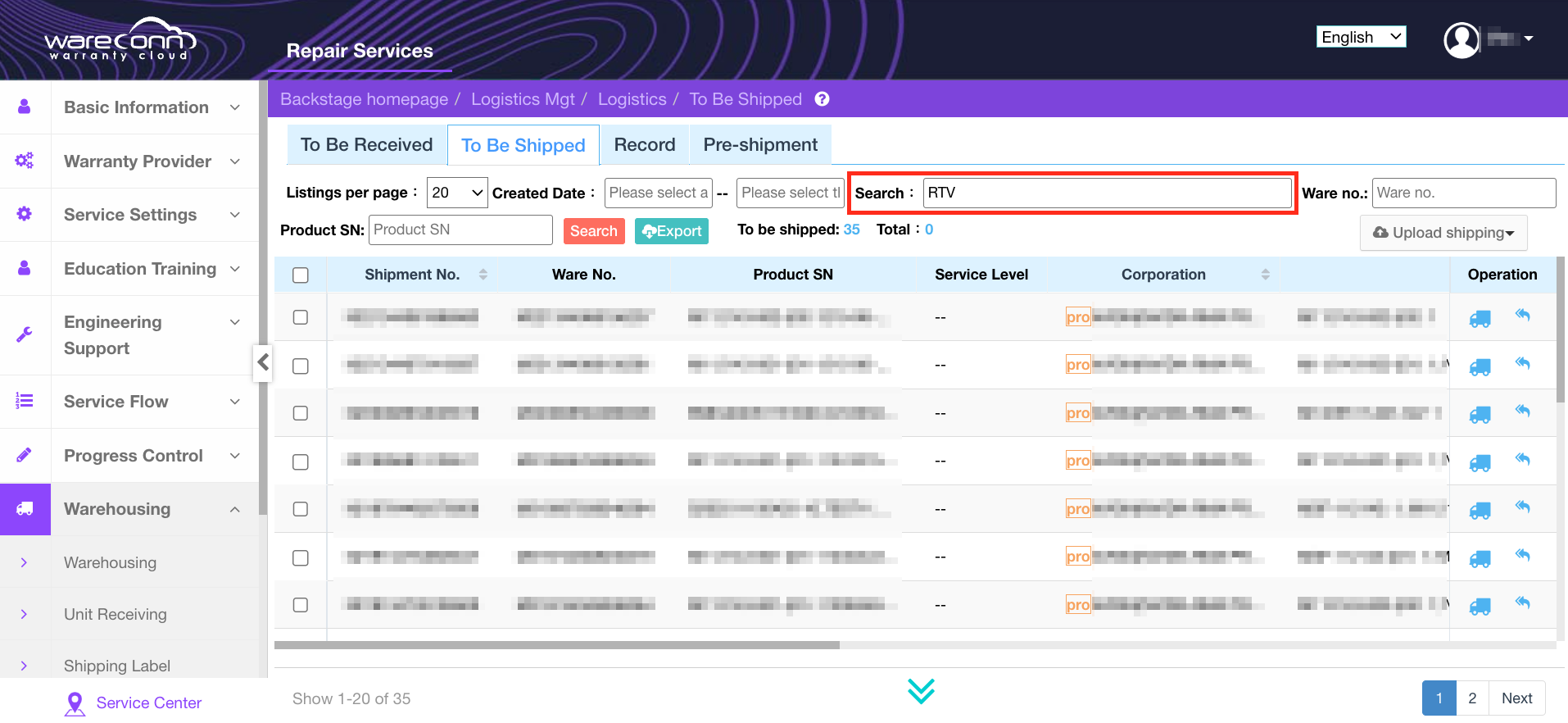Image resolution: width=1568 pixels, height=723 pixels.
Task: Click the truck ship icon in first row
Action: (1480, 319)
